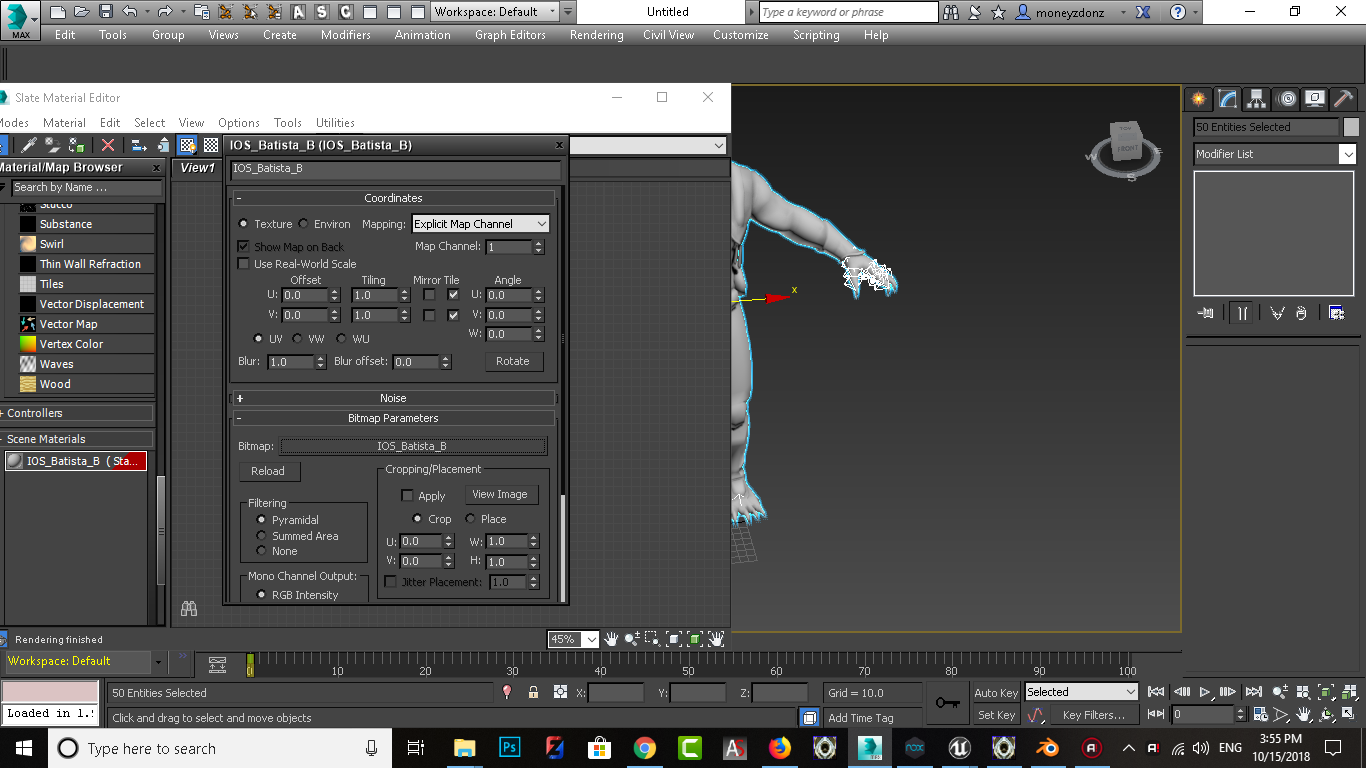Select the Environ radio button
The height and width of the screenshot is (768, 1366).
[303, 224]
